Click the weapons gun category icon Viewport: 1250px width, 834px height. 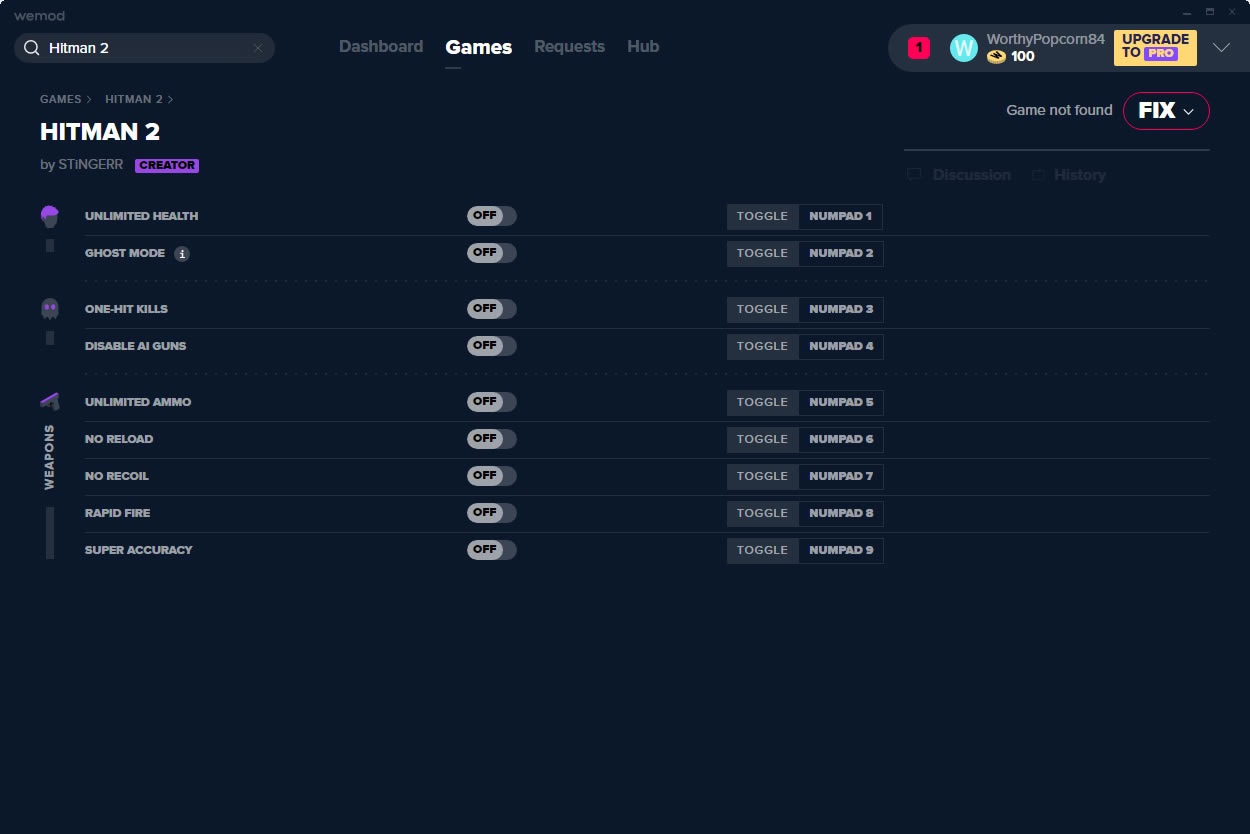pyautogui.click(x=50, y=401)
